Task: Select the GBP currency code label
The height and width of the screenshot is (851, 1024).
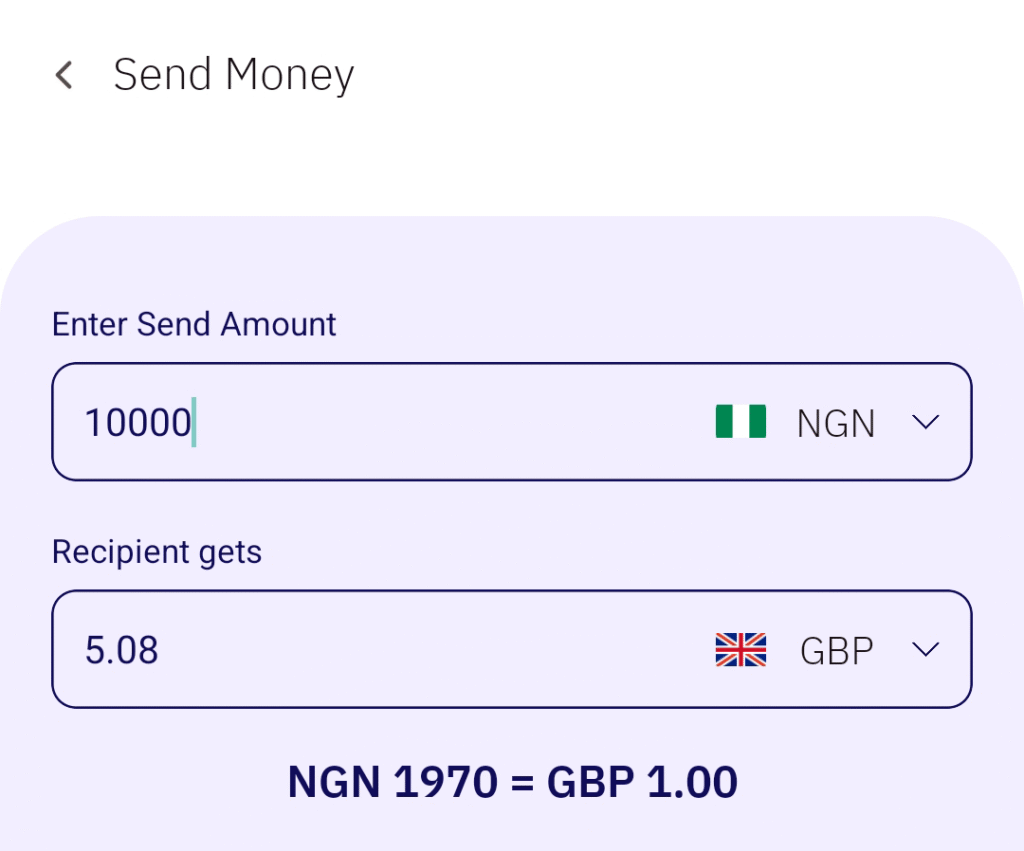Action: [836, 651]
